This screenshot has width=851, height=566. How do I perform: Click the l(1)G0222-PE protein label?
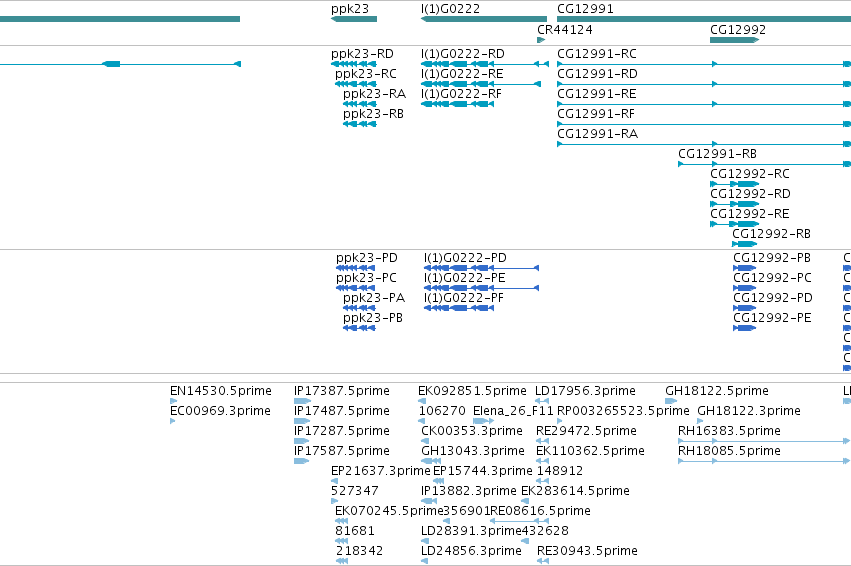coord(465,278)
